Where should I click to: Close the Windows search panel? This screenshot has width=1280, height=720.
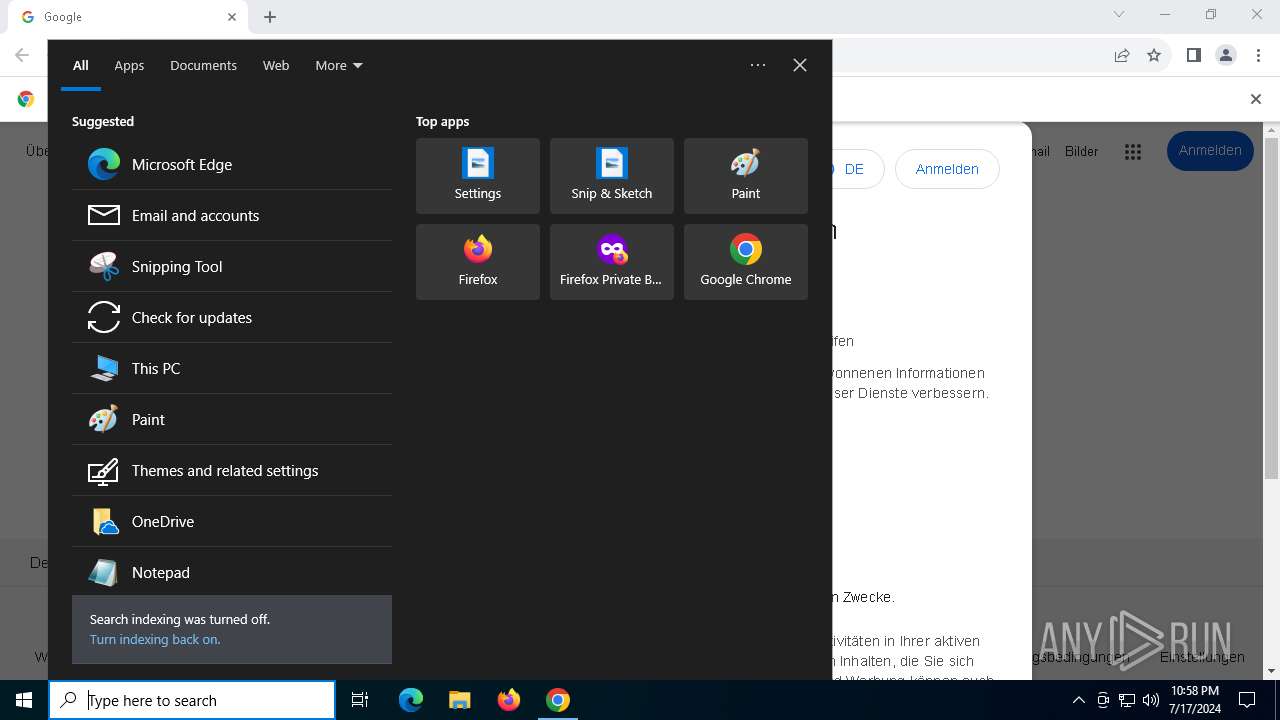(800, 65)
